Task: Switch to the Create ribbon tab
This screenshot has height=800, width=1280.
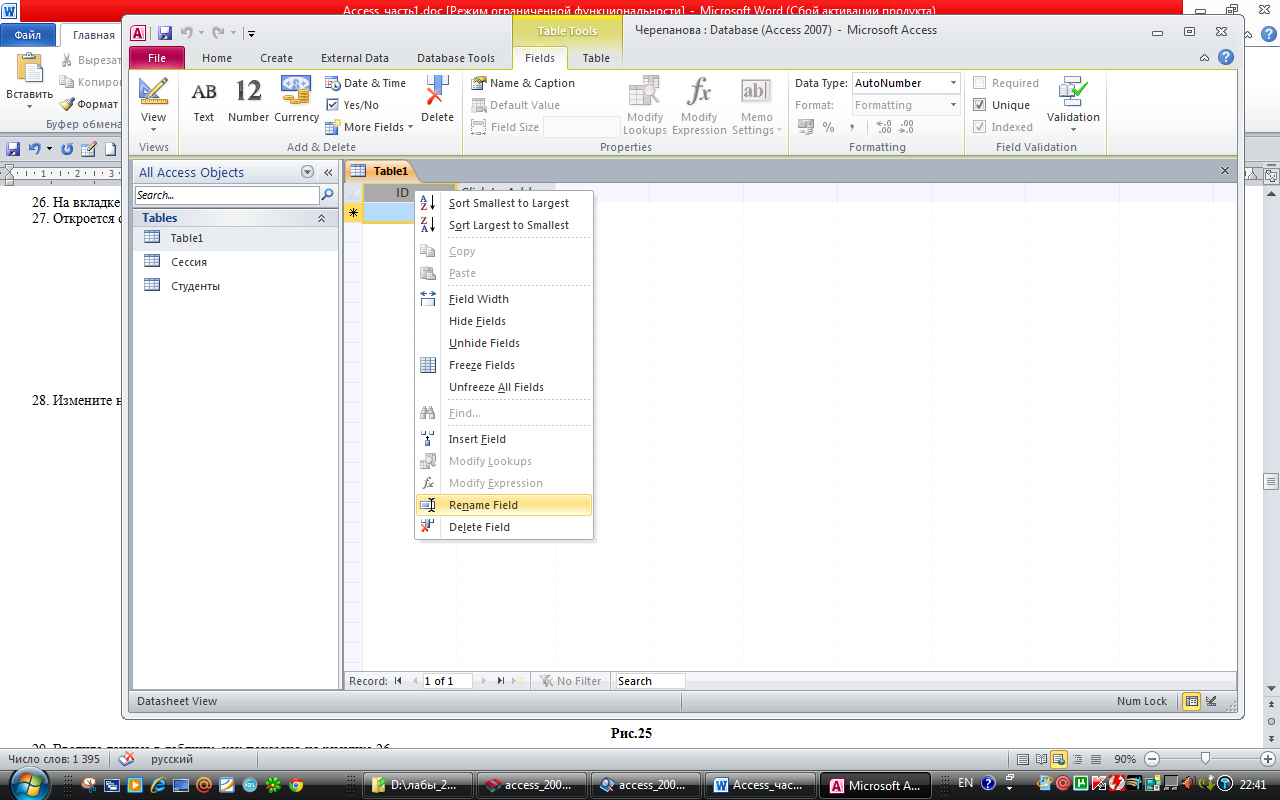Action: click(276, 58)
